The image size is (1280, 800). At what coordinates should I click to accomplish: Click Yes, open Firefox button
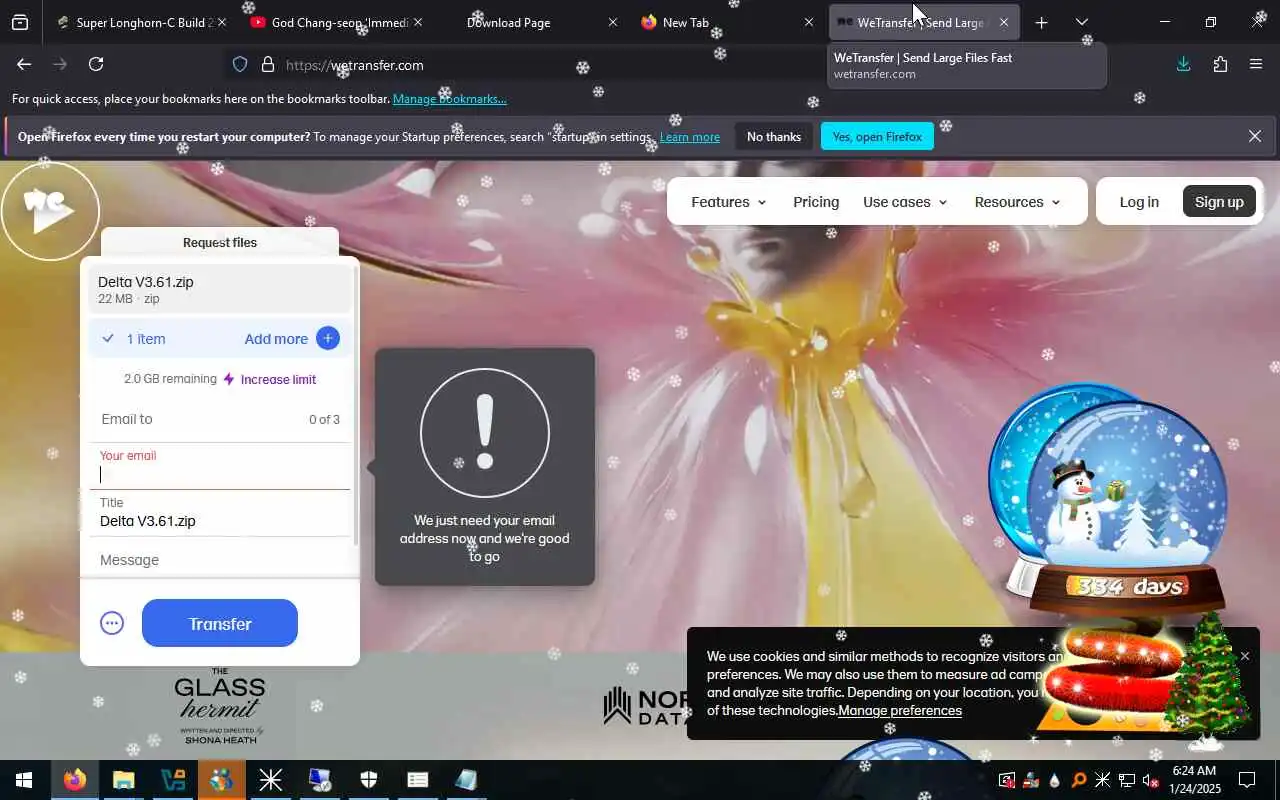point(877,137)
